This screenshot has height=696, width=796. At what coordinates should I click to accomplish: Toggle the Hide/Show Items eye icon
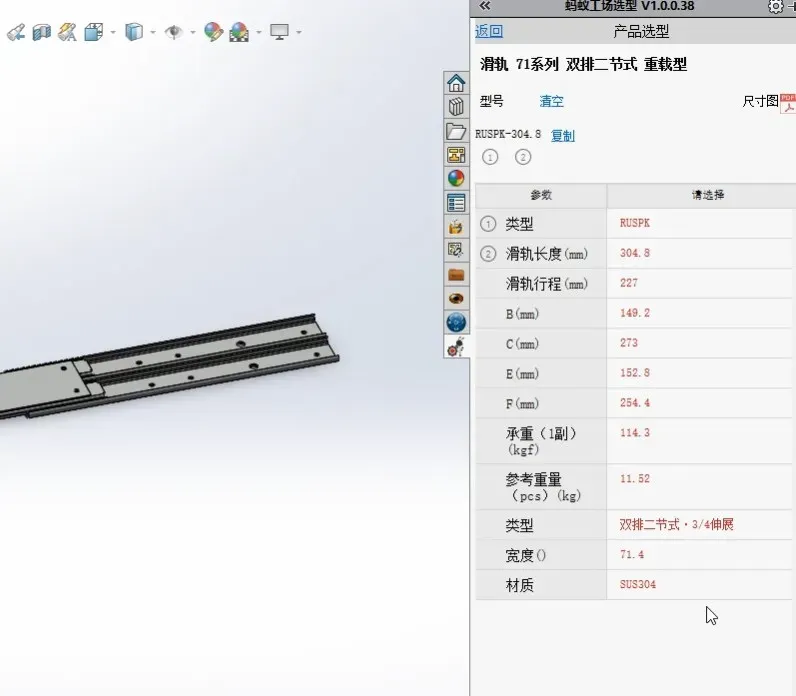(174, 32)
